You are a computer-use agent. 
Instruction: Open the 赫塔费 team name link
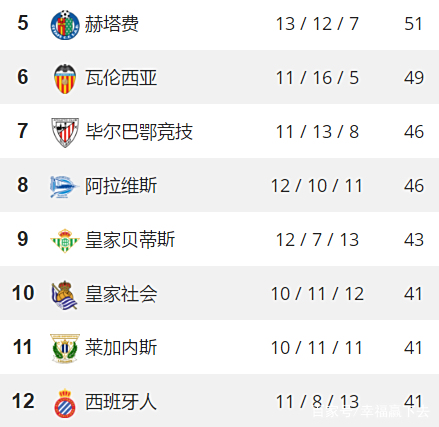tap(111, 24)
